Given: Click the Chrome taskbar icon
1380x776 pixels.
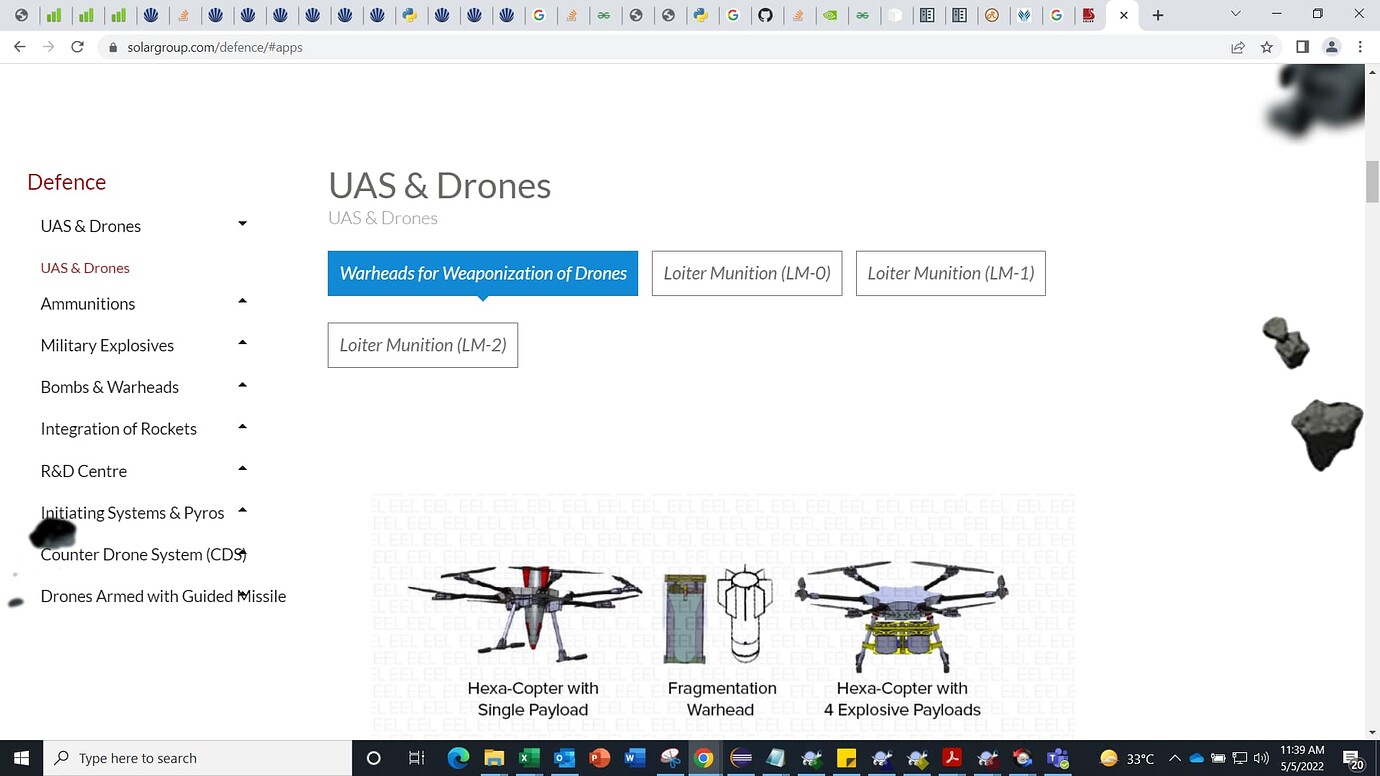Looking at the screenshot, I should pos(704,758).
